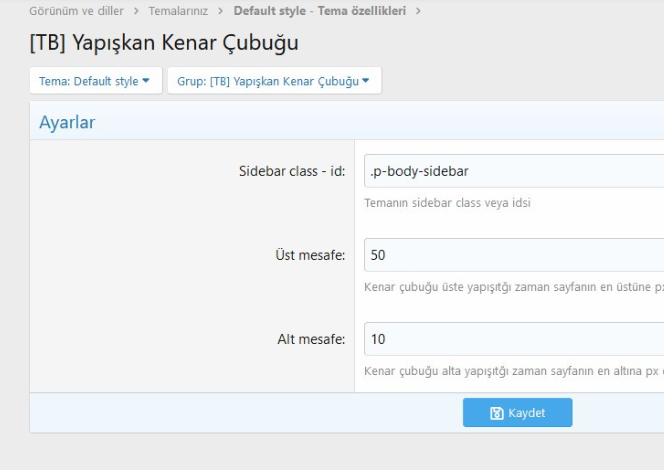The width and height of the screenshot is (664, 470).
Task: Click the 'Kenar çubuğu alta yapışıtğı' hint text
Action: (514, 371)
